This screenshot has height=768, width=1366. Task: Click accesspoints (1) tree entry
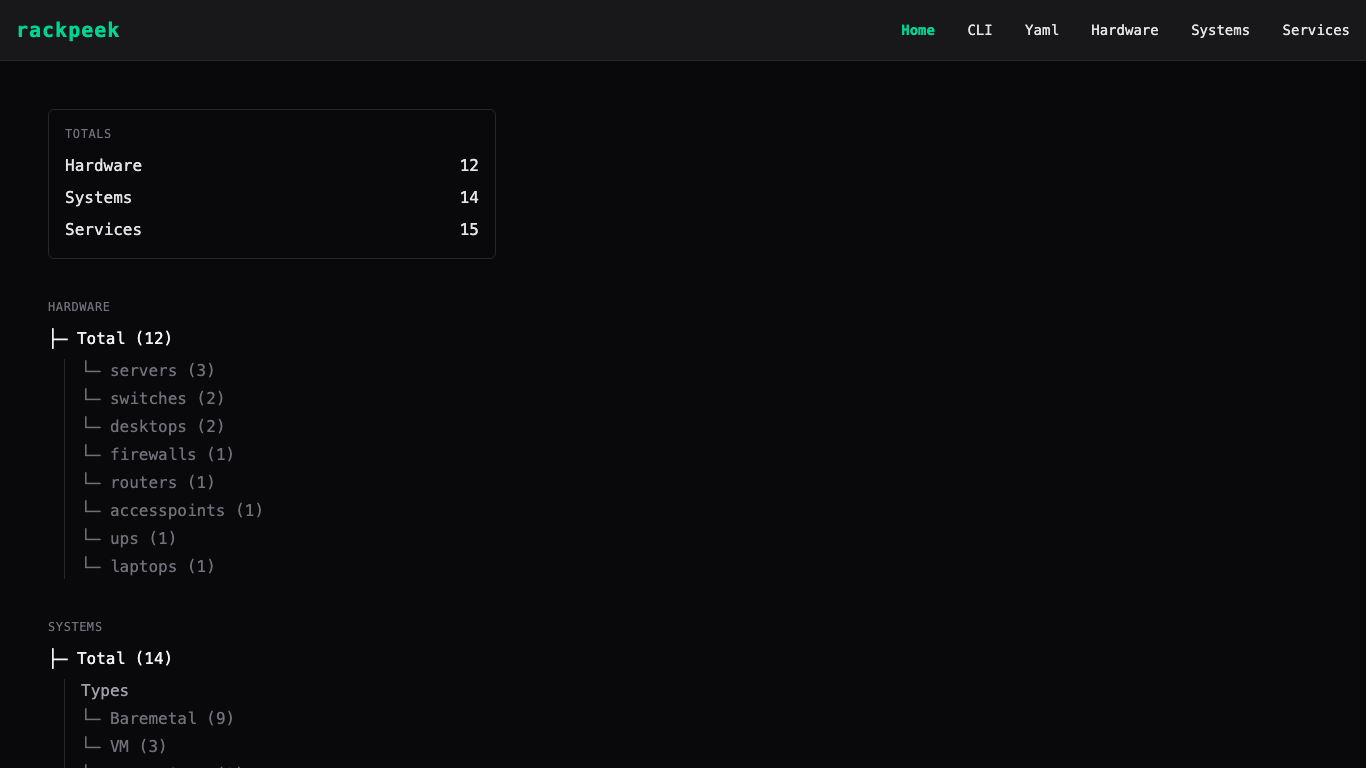click(x=186, y=511)
